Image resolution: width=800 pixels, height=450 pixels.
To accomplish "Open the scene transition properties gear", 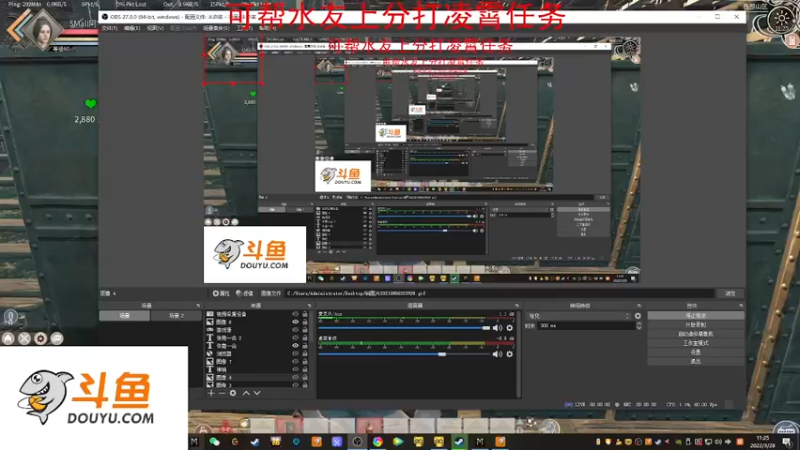I will tap(638, 316).
